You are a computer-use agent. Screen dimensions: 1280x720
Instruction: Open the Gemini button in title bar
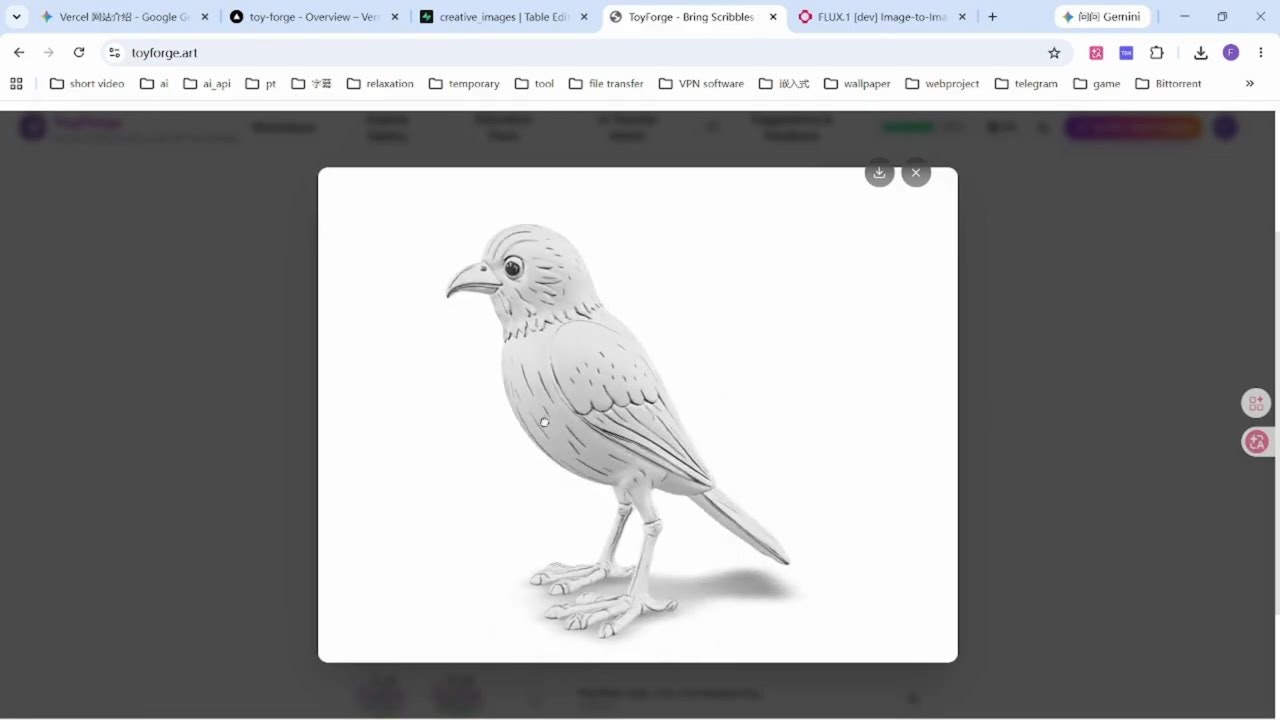coord(1102,17)
